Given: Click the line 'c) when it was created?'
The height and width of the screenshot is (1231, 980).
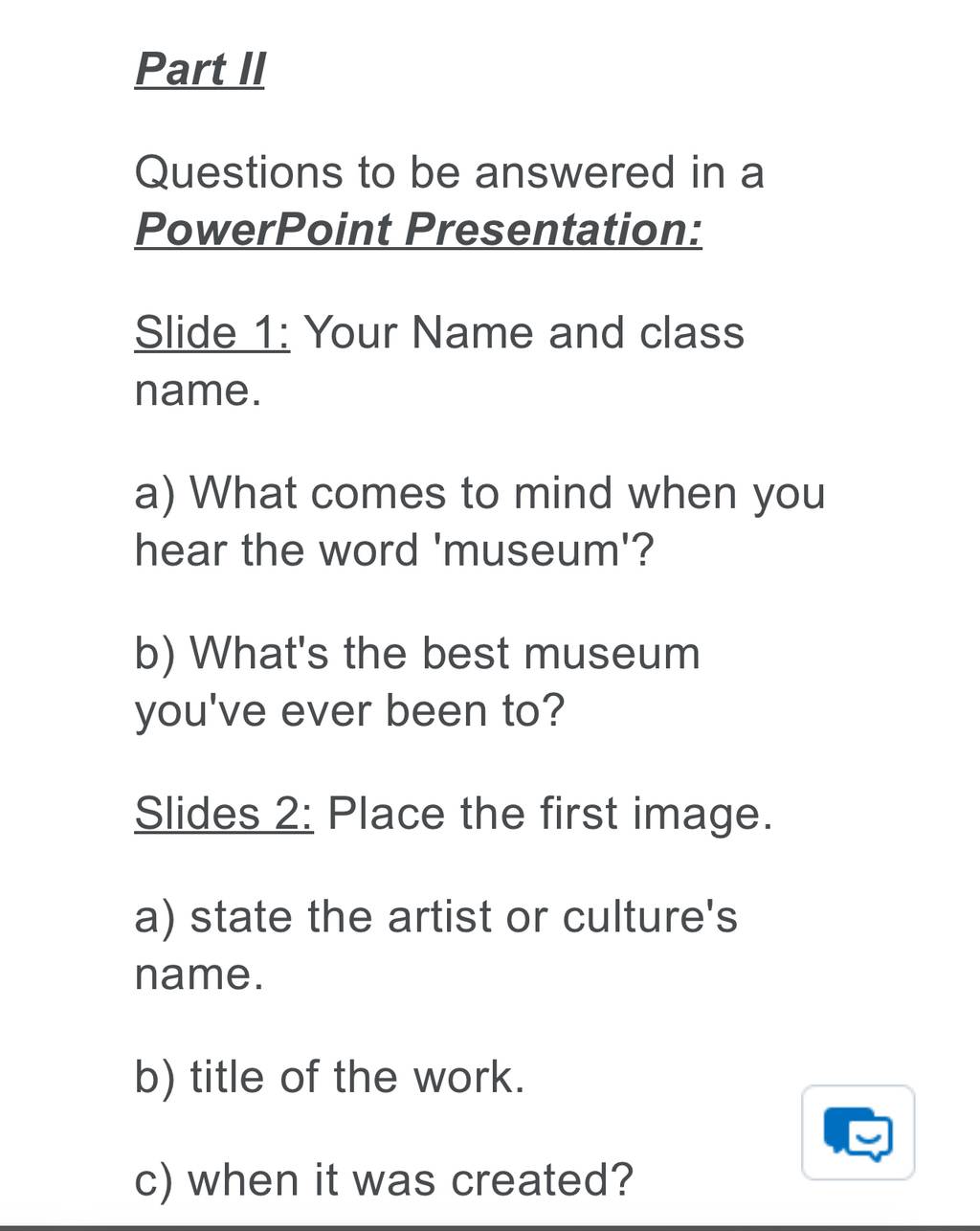Looking at the screenshot, I should coord(384,1180).
